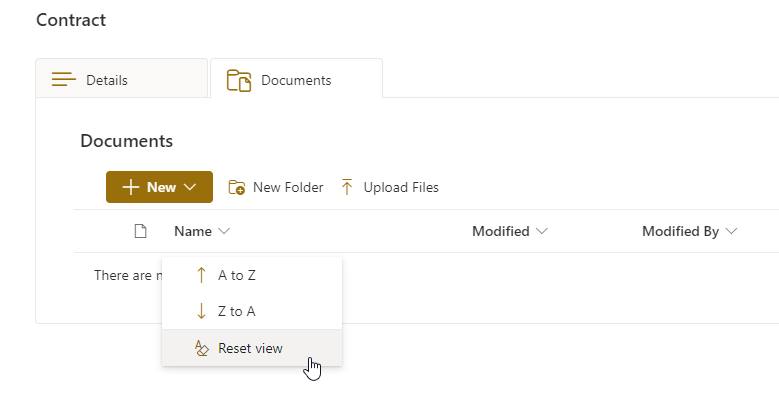Click the New Folder icon
The height and width of the screenshot is (398, 779).
coord(236,187)
